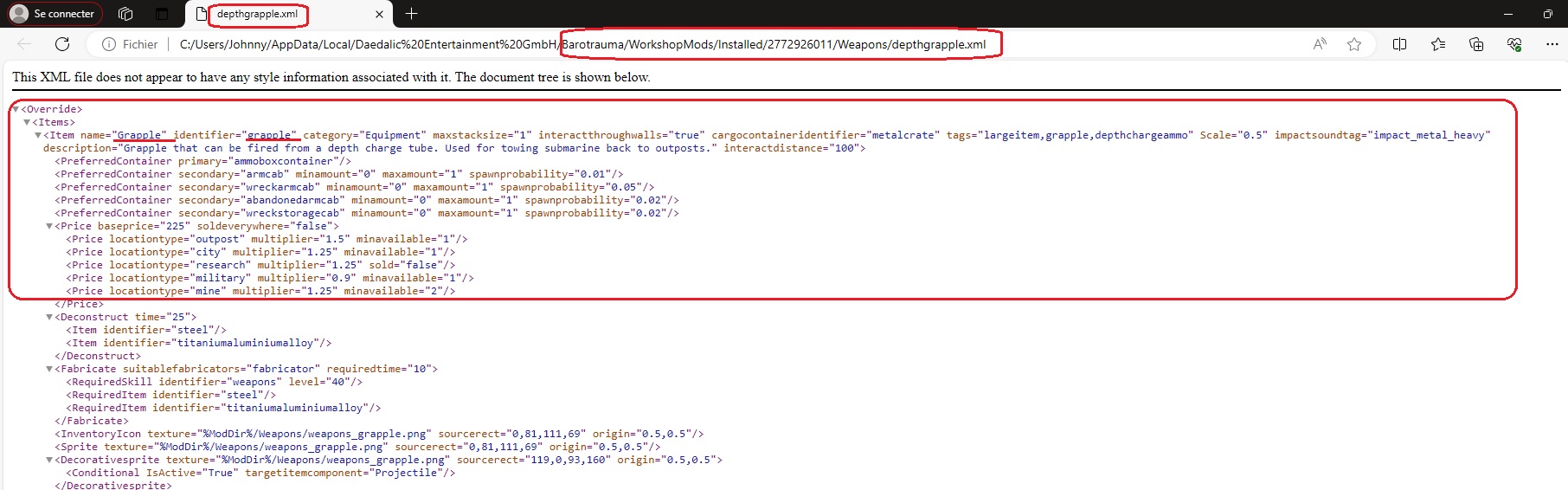Image resolution: width=1568 pixels, height=490 pixels.
Task: Collapse the Fabricate node
Action: coord(49,369)
